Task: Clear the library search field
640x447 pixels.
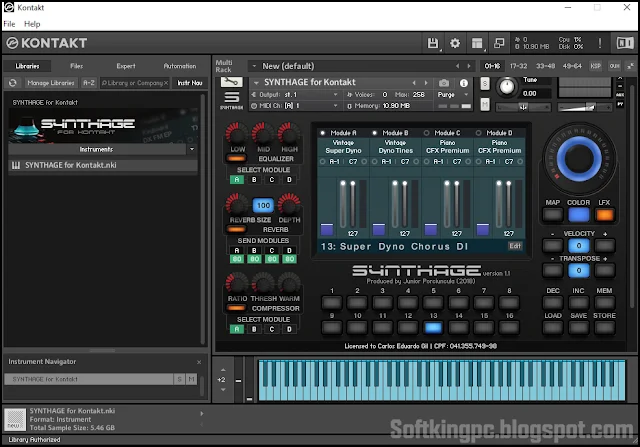Action: 165,83
